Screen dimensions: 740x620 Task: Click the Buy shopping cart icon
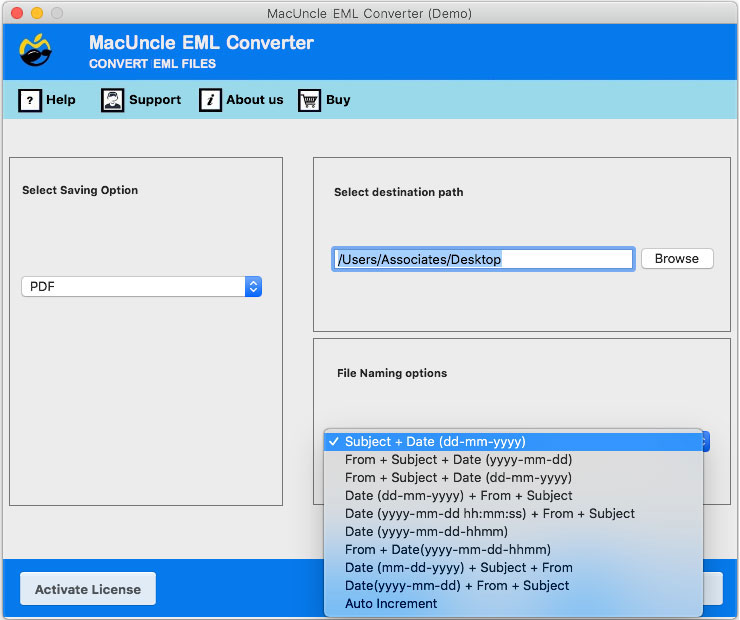coord(309,100)
